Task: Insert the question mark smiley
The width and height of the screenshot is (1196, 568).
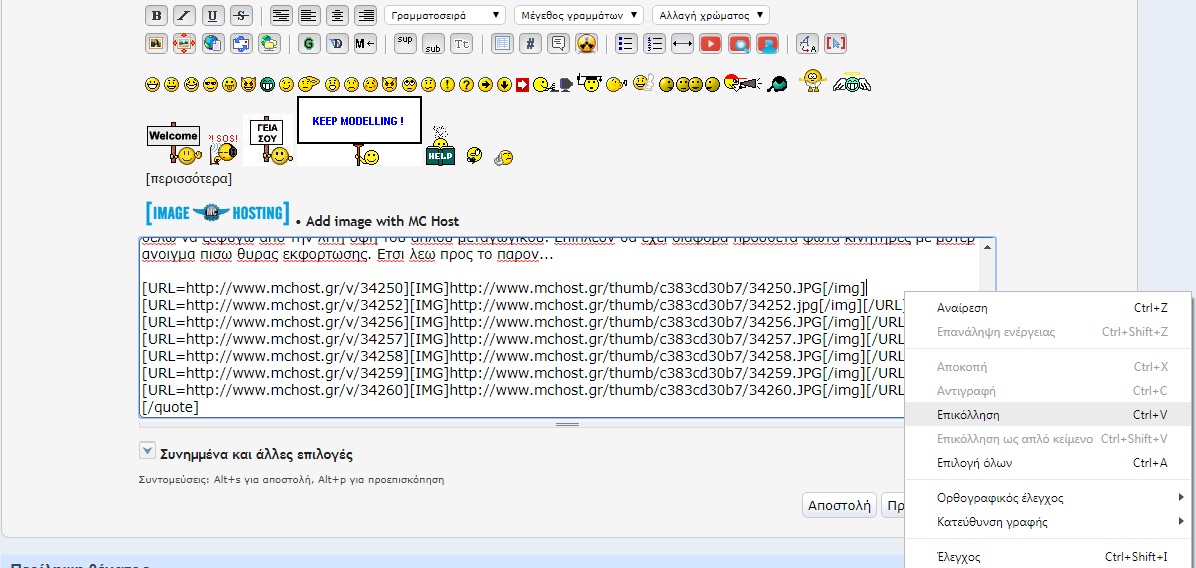Action: [467, 85]
